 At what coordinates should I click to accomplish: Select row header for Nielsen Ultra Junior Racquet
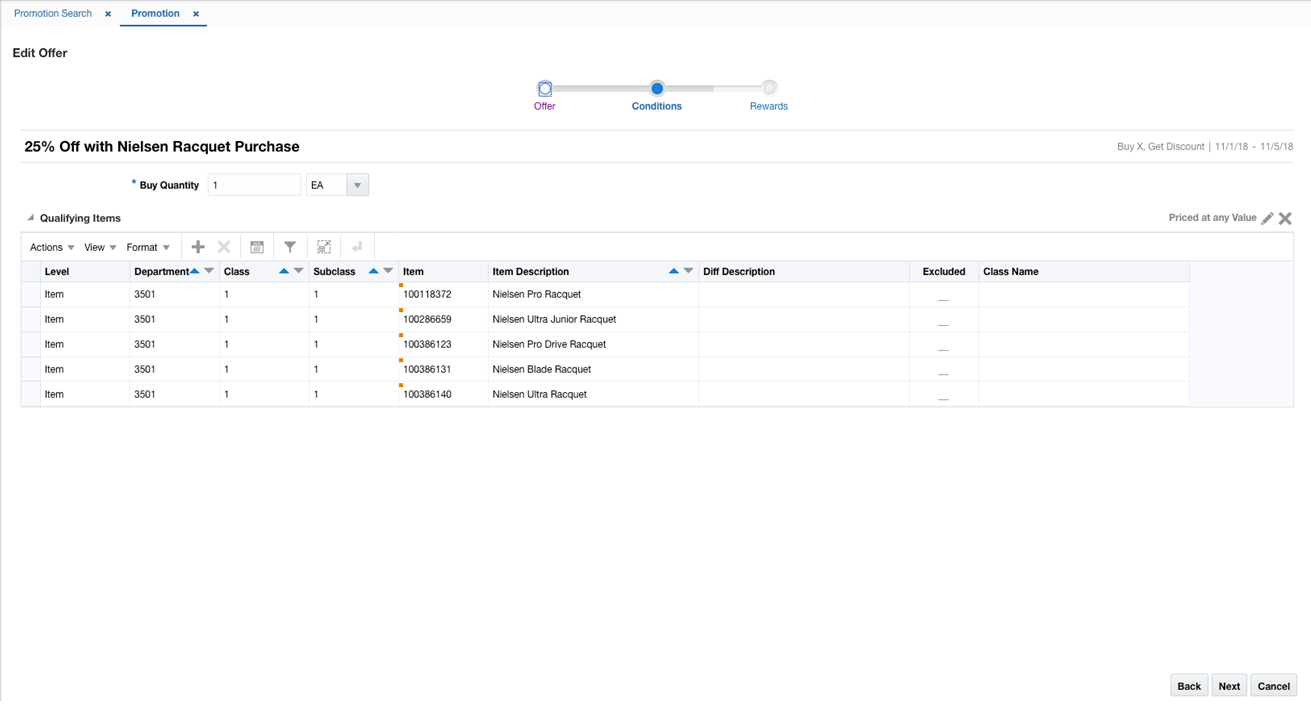click(30, 319)
